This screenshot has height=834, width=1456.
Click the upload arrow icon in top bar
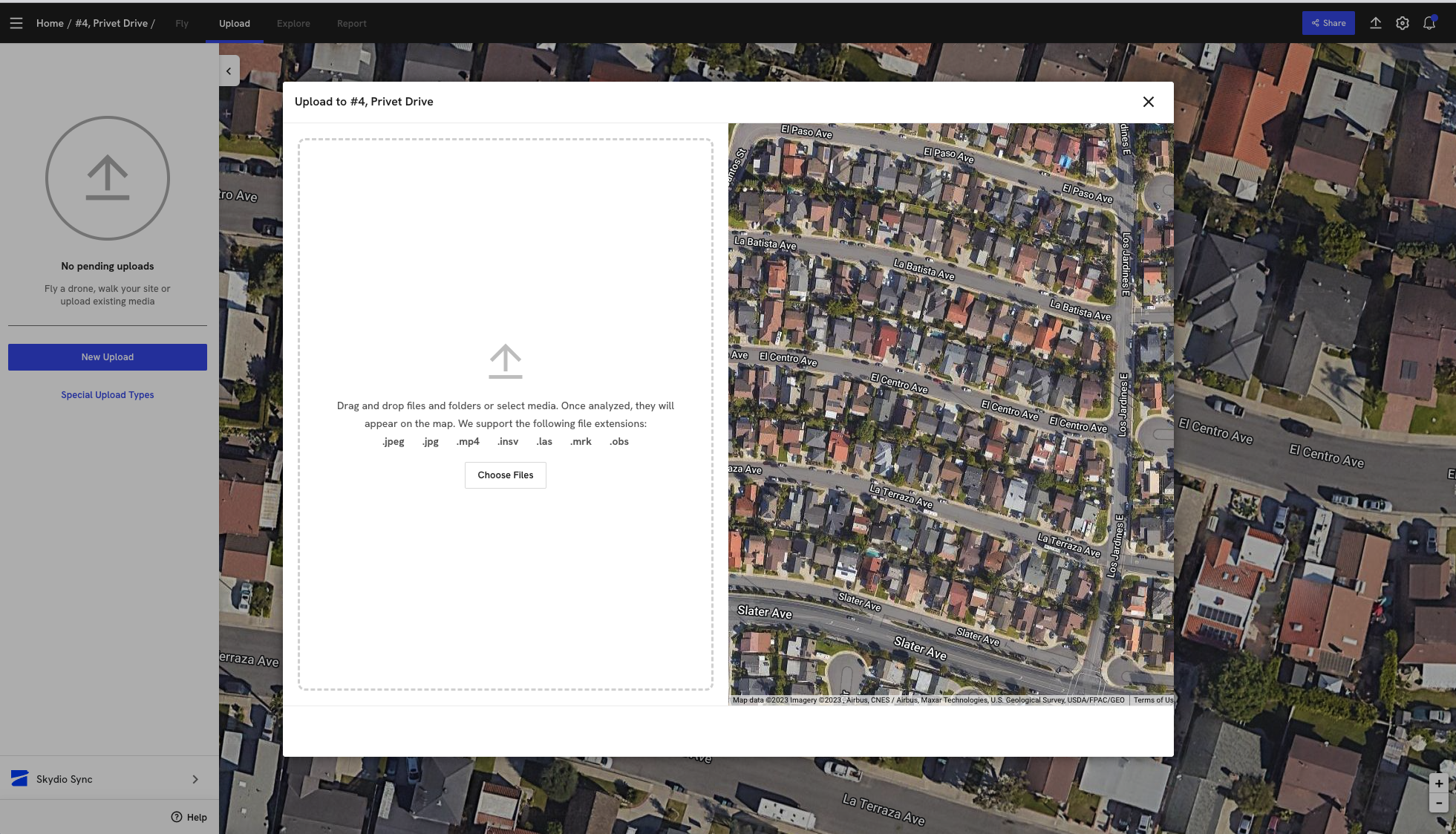click(1375, 23)
